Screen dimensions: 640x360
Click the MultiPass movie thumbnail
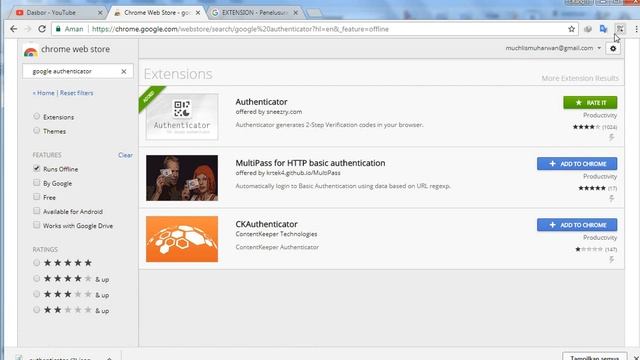pyautogui.click(x=182, y=178)
